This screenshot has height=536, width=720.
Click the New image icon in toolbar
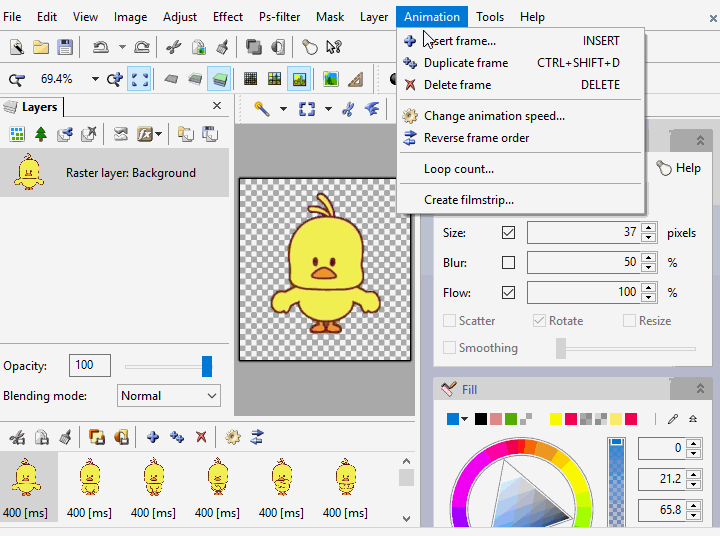click(17, 47)
